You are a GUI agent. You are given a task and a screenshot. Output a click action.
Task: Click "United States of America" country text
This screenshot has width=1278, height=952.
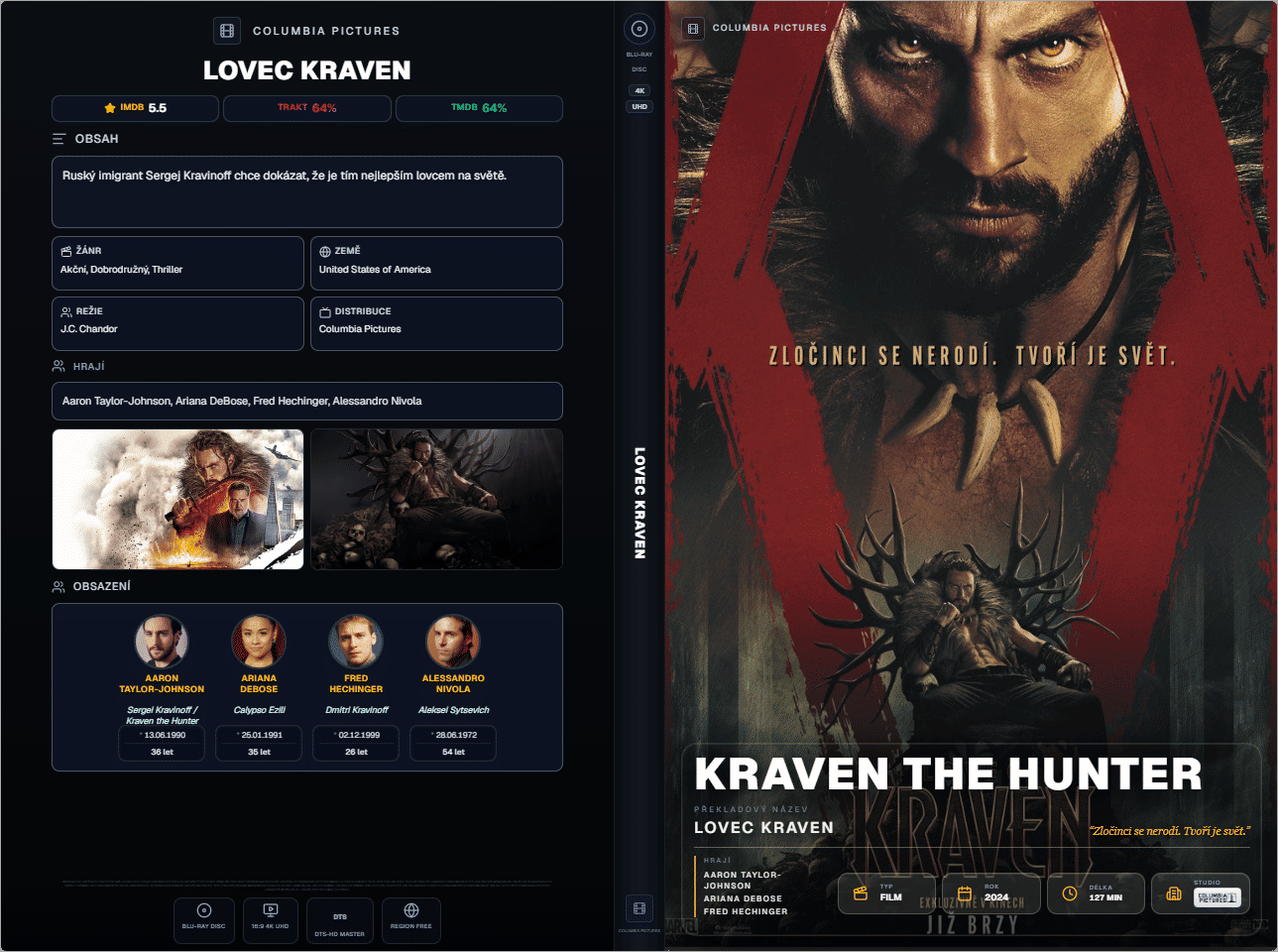[x=375, y=270]
